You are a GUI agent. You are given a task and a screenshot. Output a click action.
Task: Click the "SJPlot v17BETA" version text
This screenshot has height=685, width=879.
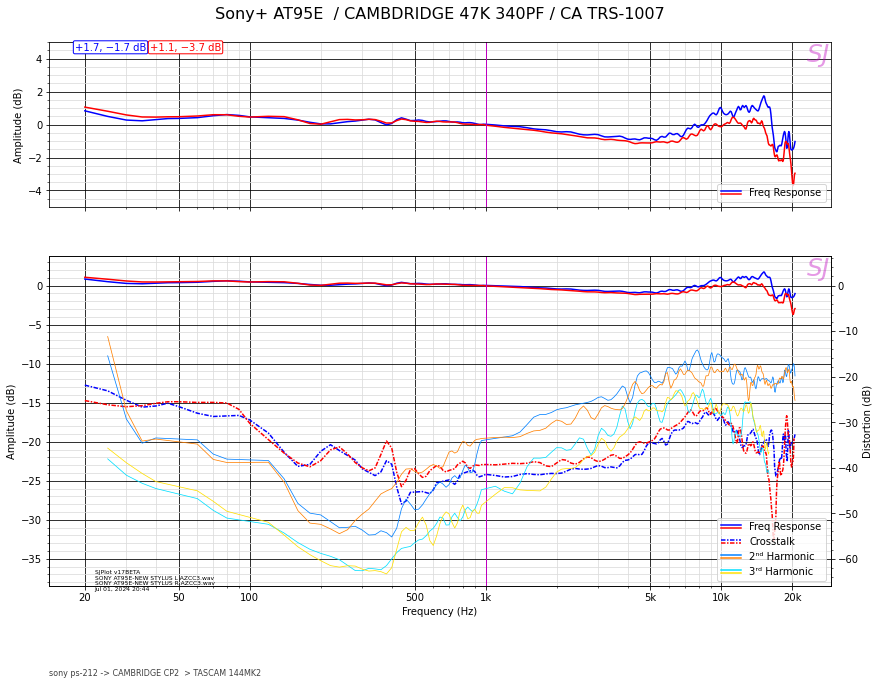[118, 572]
